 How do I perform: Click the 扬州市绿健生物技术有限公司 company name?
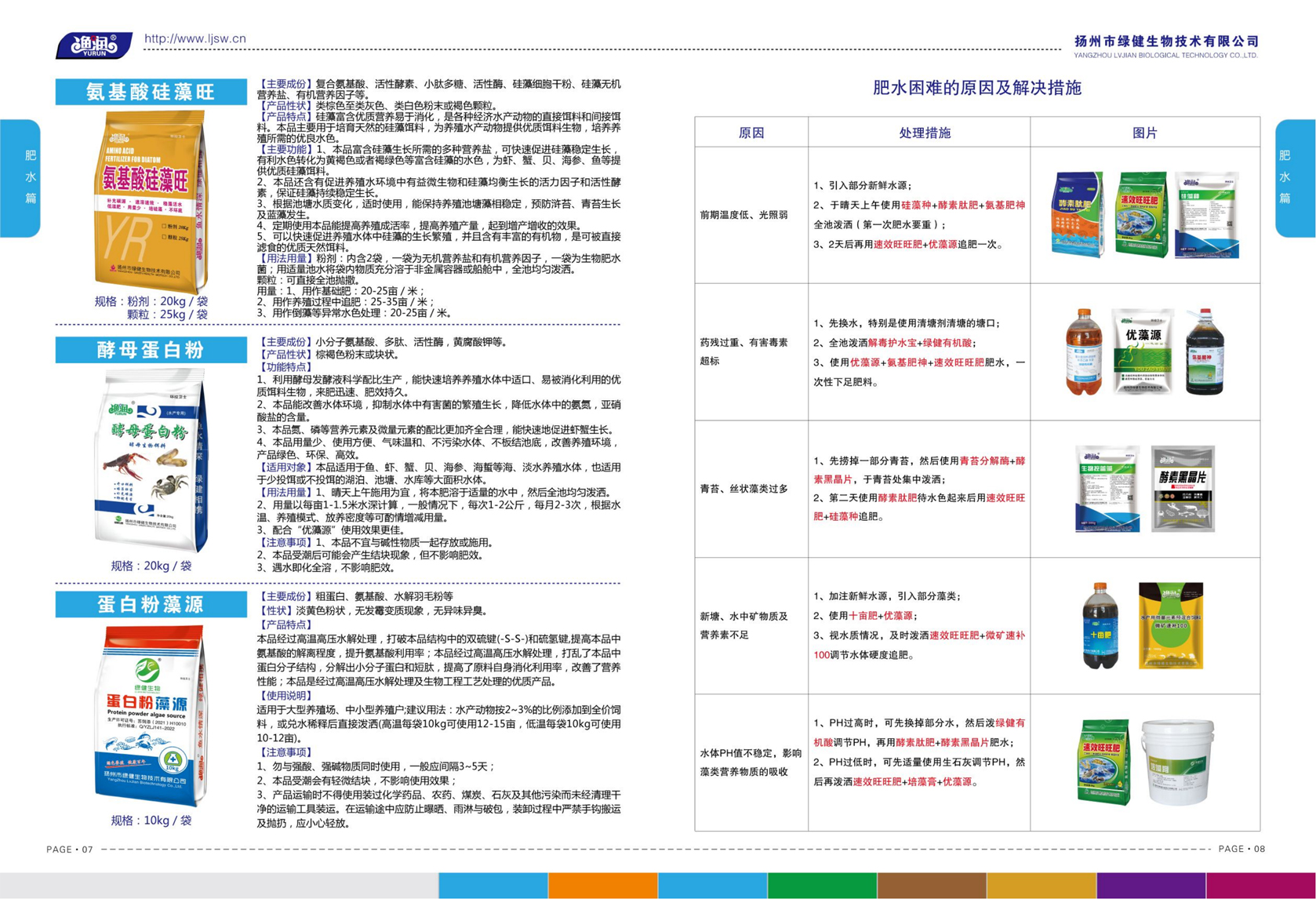[x=1166, y=41]
